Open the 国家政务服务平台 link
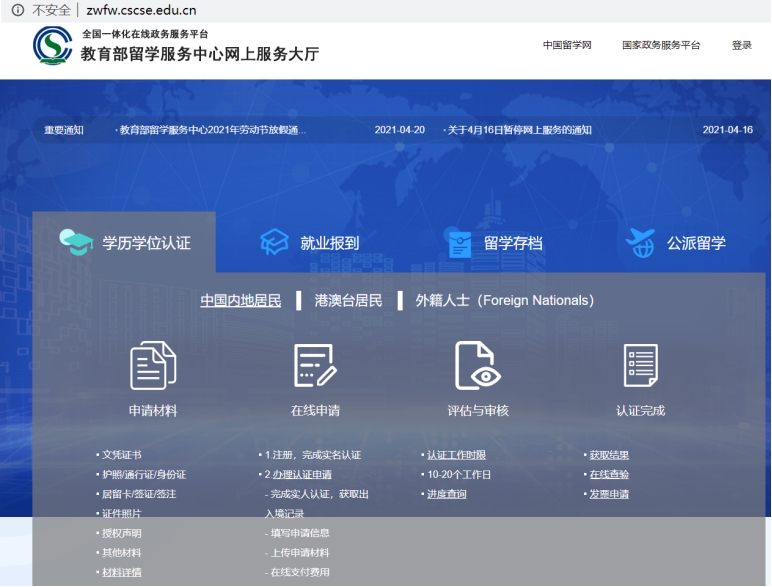Screen dimensions: 772x587 tap(661, 45)
